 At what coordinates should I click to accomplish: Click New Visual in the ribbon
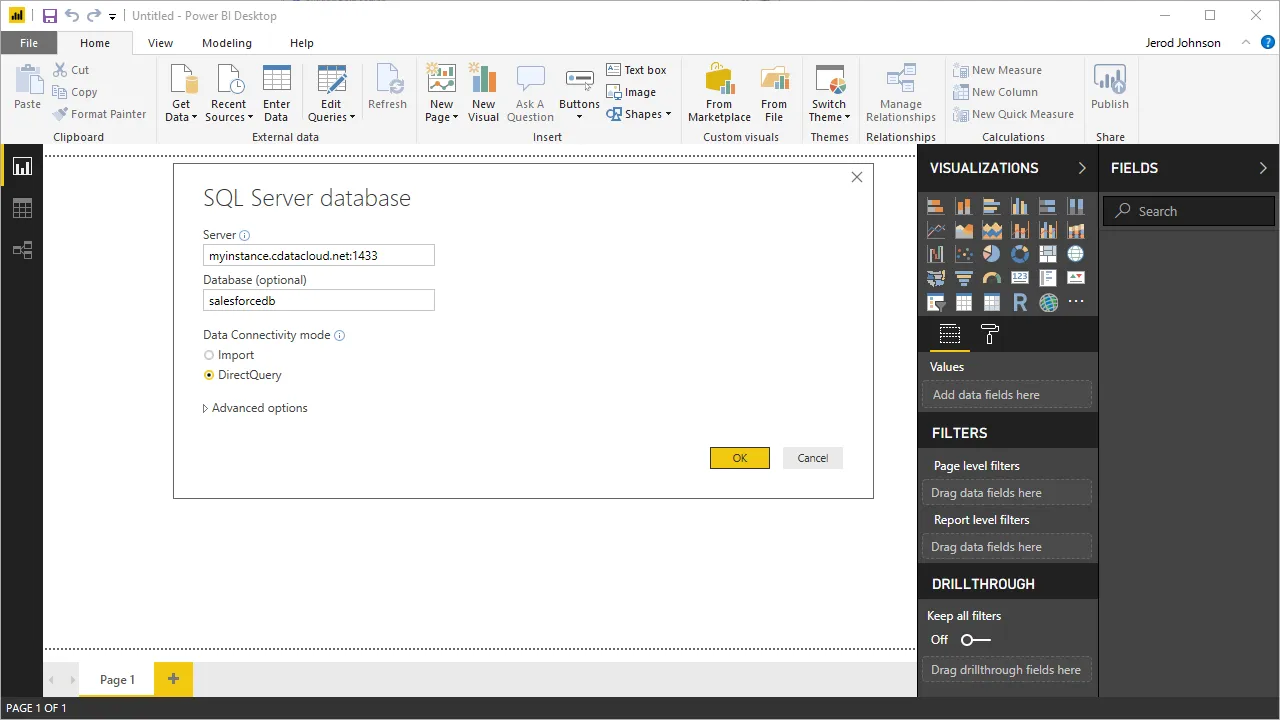483,90
